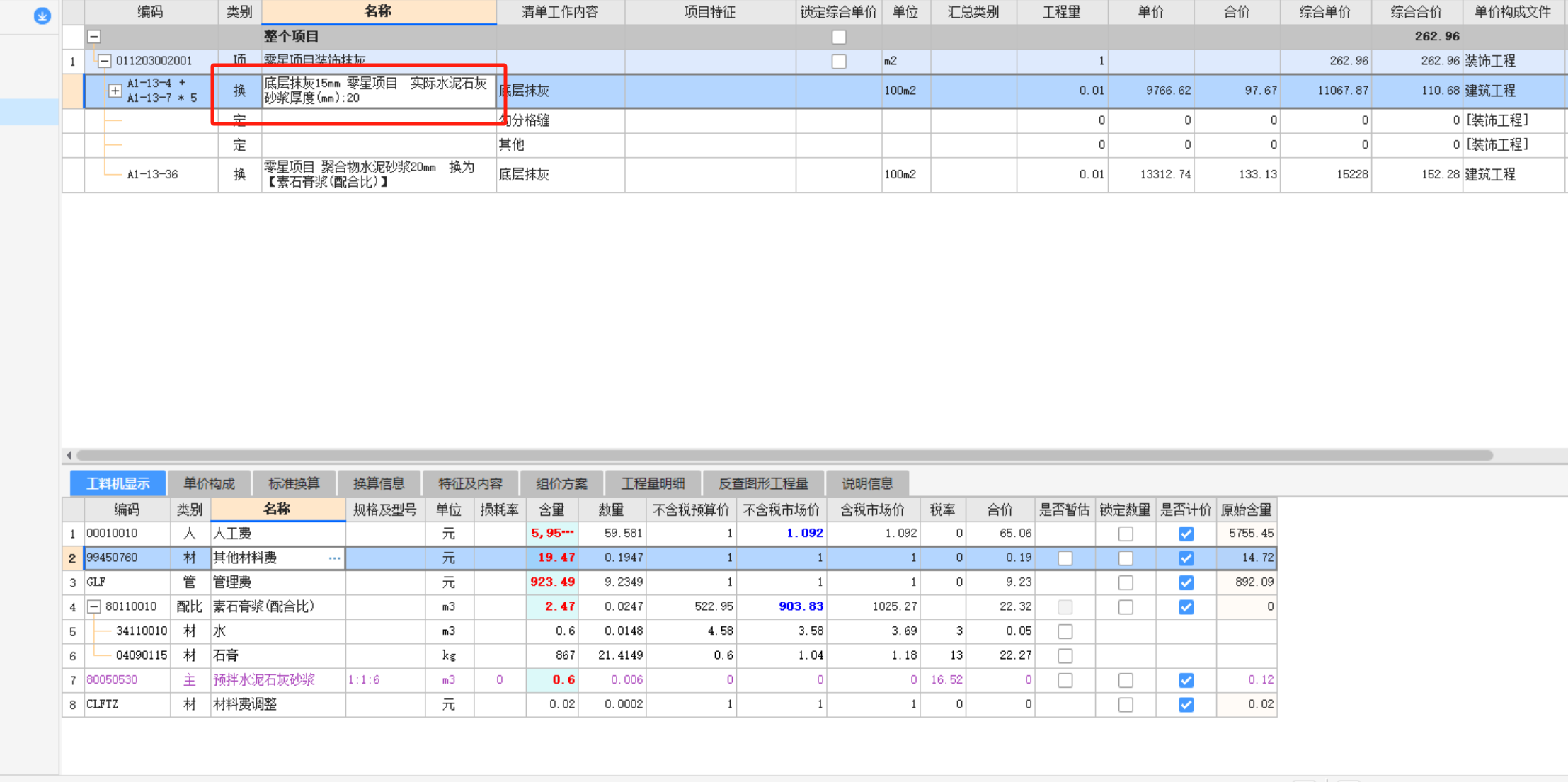
Task: Toggle 锁定数量 for 预拌水泥石灰砂浆 row
Action: click(x=1126, y=680)
